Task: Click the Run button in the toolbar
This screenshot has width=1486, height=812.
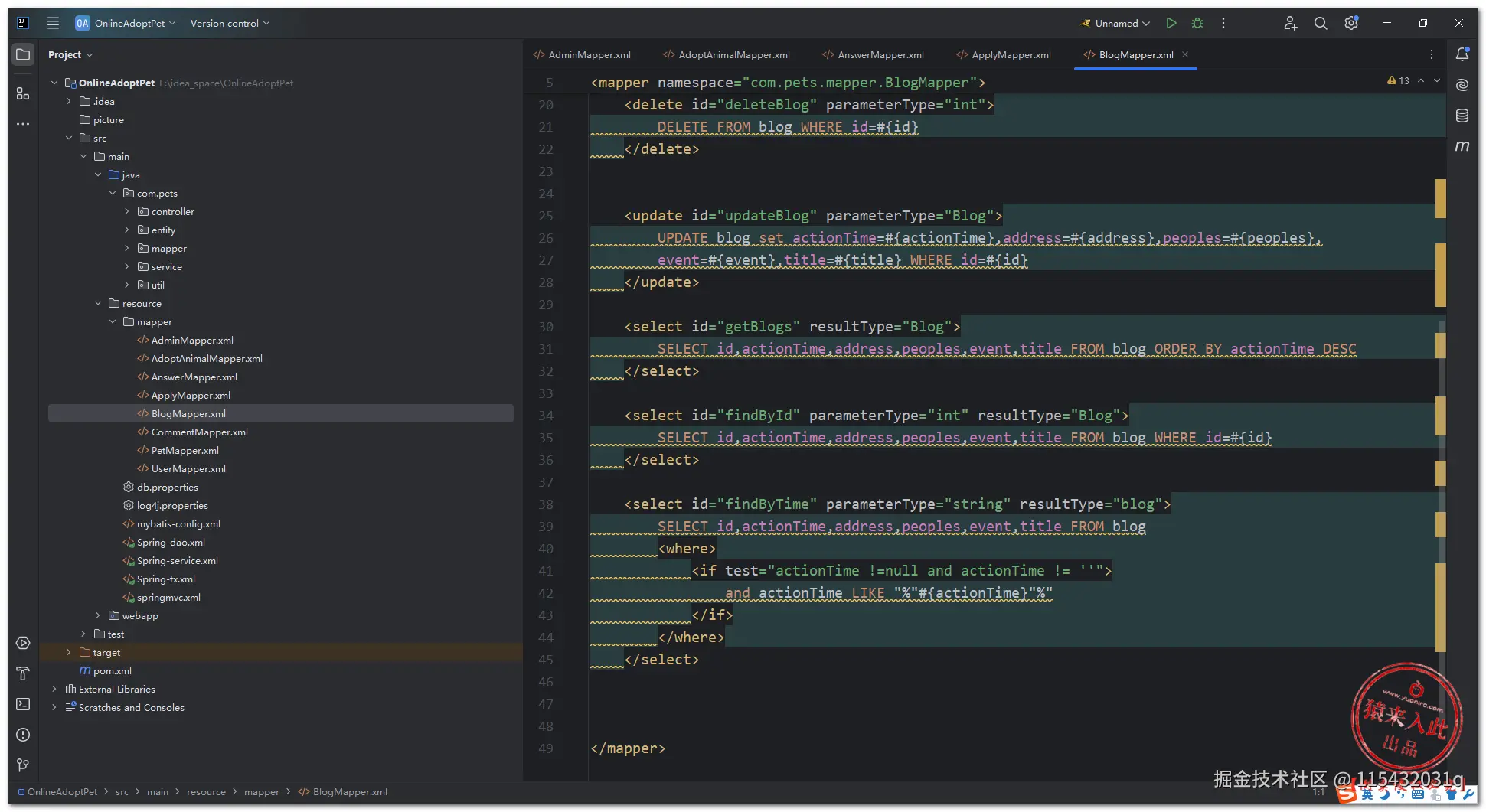Action: [1171, 23]
